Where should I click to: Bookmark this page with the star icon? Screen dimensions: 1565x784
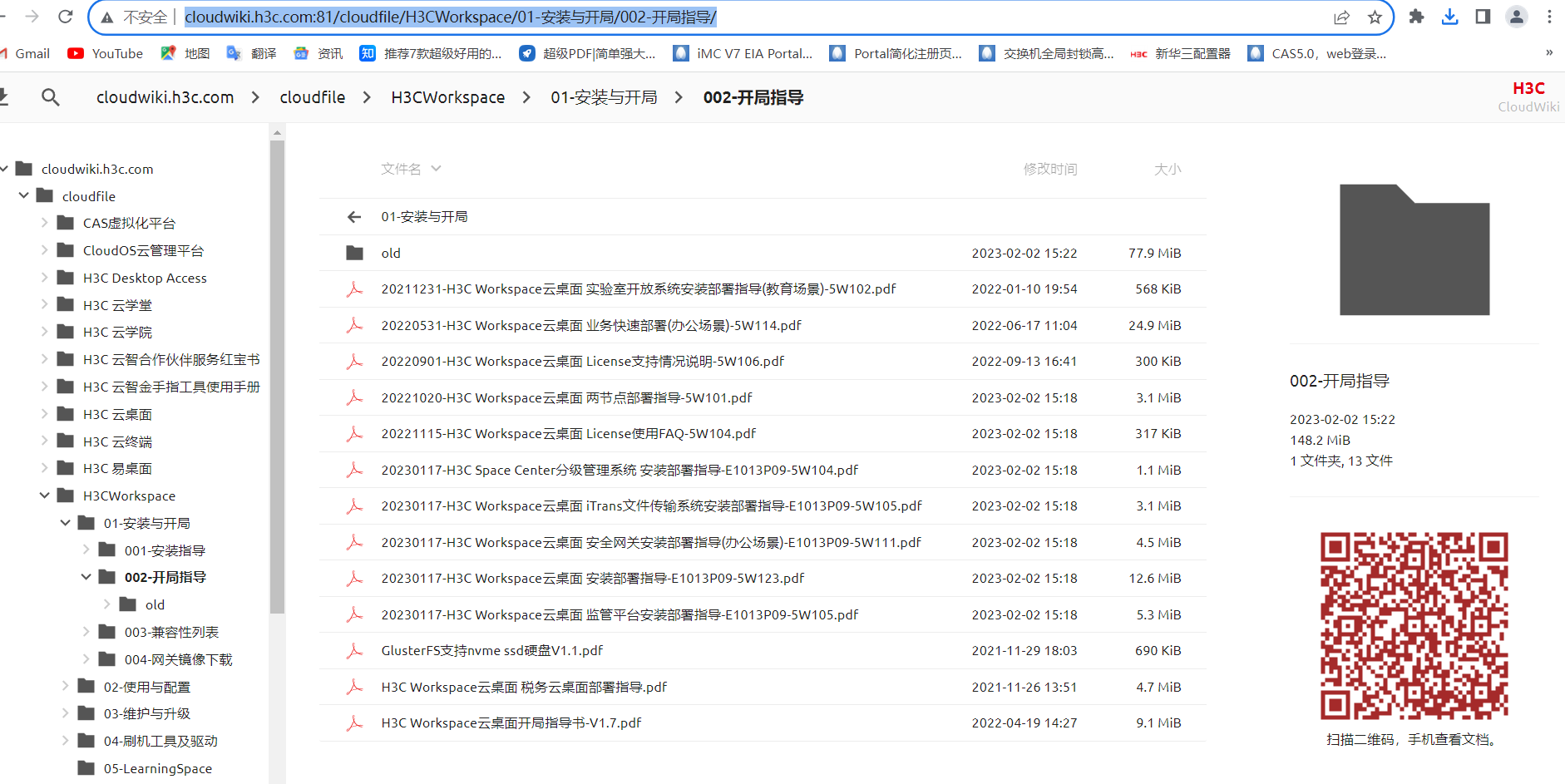click(1375, 17)
